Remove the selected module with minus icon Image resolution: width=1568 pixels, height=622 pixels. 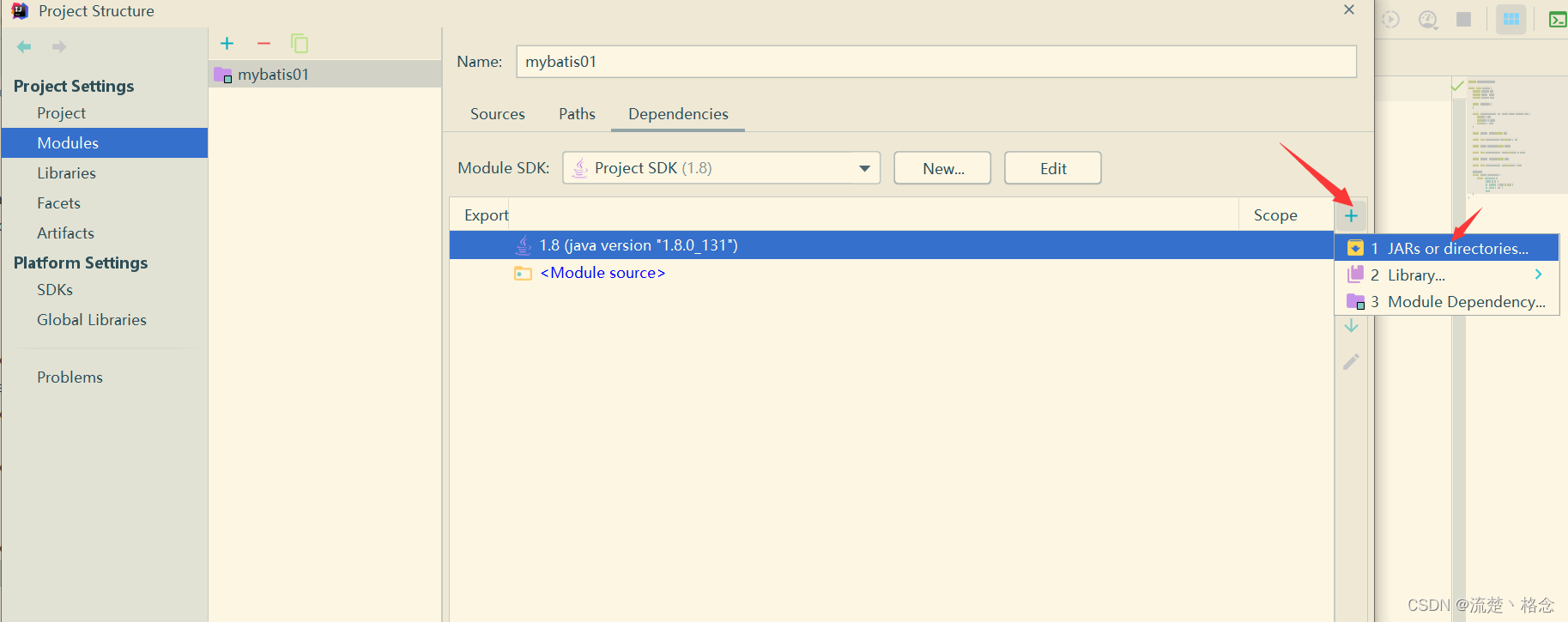coord(263,43)
